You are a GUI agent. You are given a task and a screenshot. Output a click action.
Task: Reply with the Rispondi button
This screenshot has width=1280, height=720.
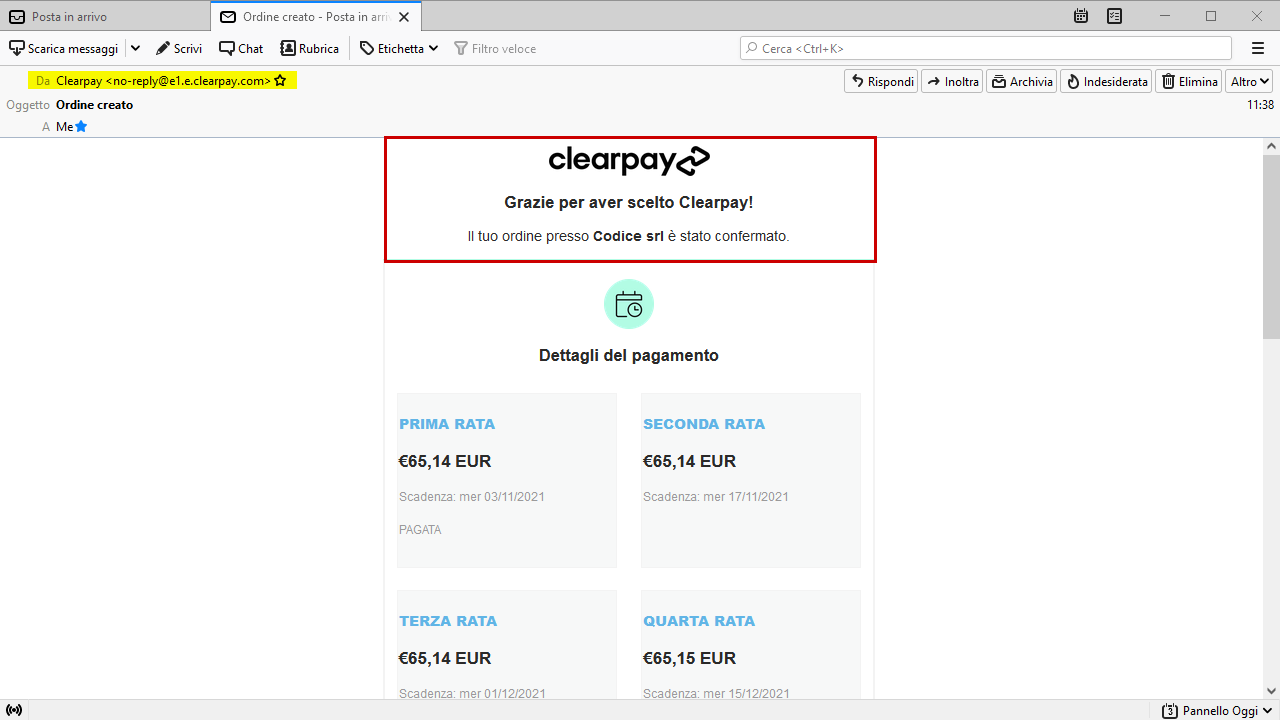(x=881, y=82)
